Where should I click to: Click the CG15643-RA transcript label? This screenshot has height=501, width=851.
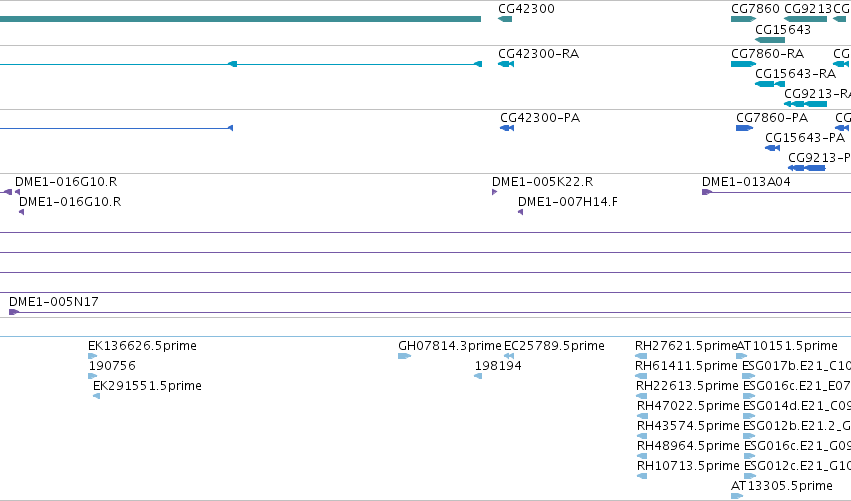(x=795, y=74)
